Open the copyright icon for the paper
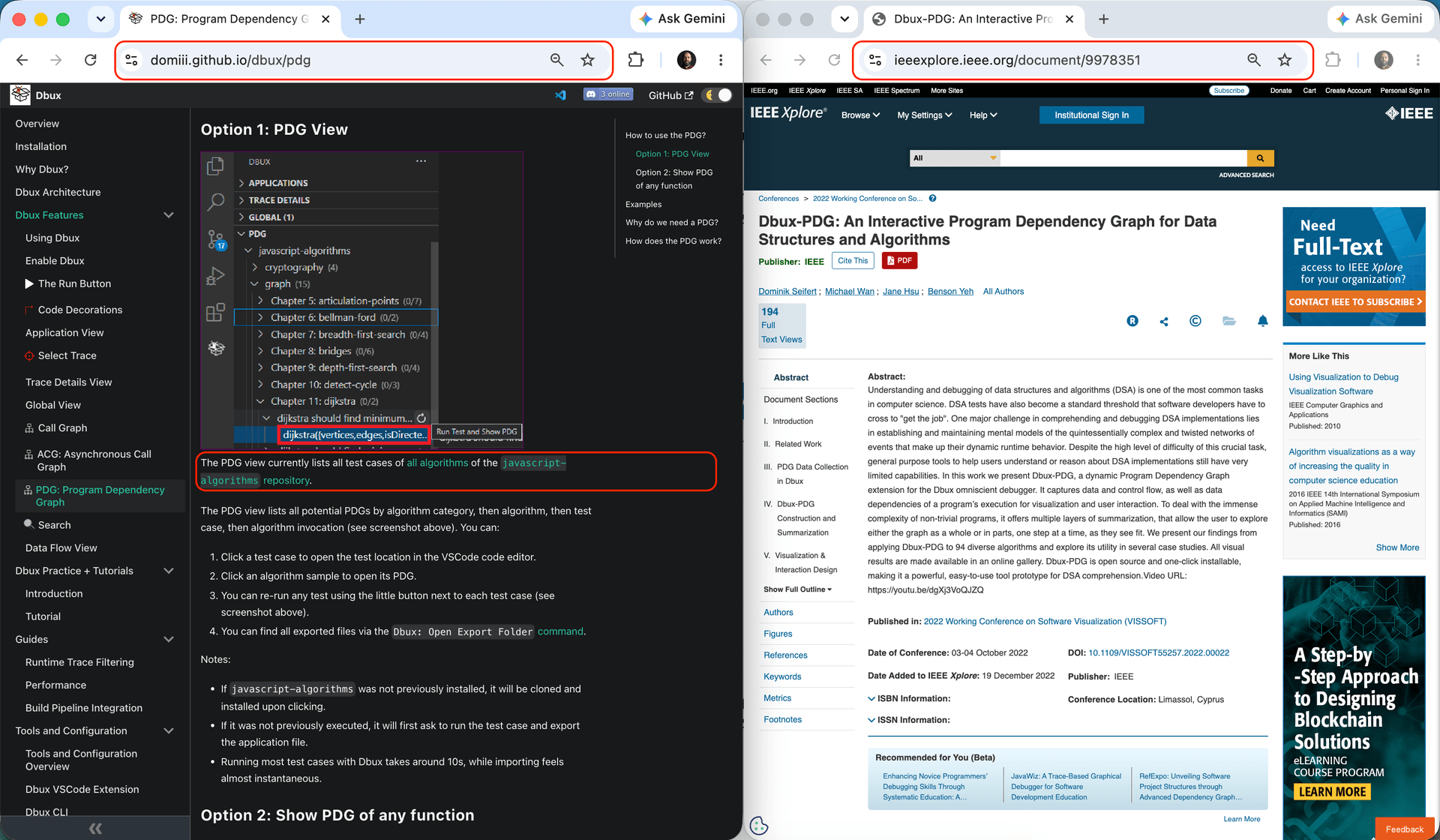The image size is (1440, 840). coord(1195,321)
